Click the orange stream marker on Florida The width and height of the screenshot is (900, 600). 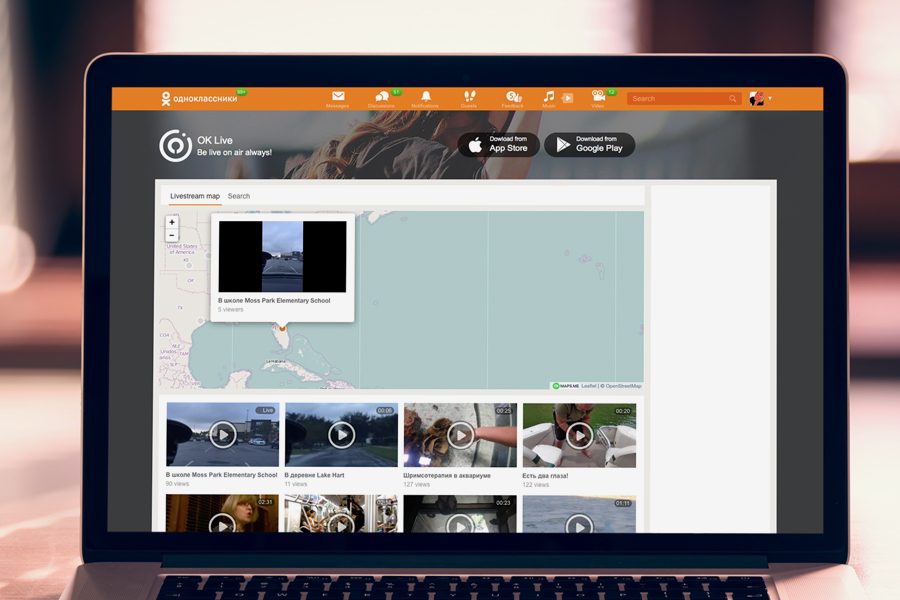coord(282,328)
